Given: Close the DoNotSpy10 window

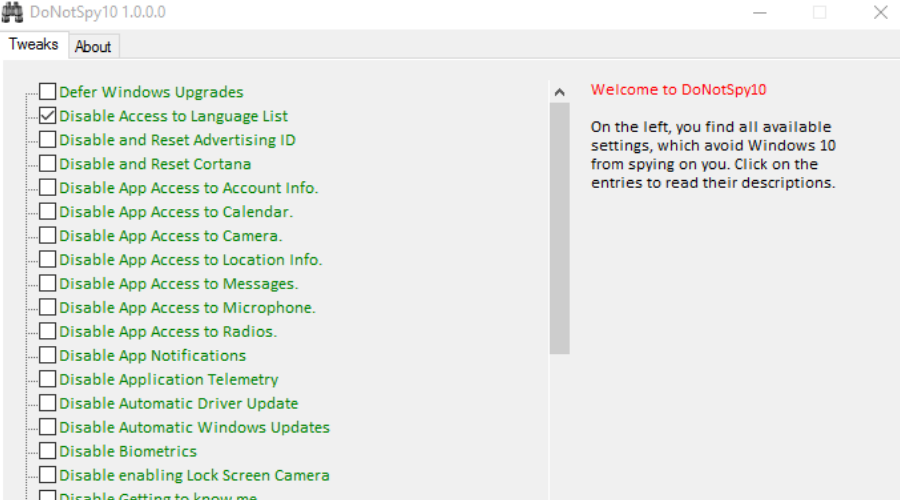Looking at the screenshot, I should (880, 13).
